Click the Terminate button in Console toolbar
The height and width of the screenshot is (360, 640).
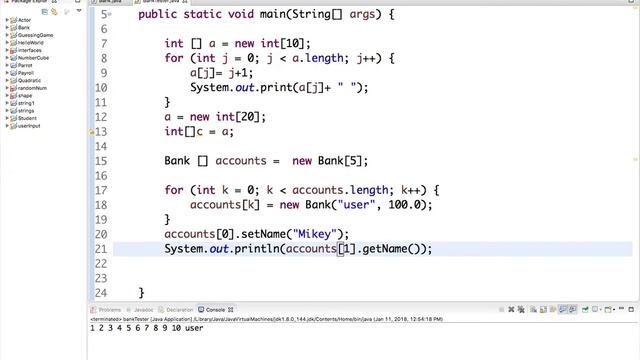click(501, 310)
